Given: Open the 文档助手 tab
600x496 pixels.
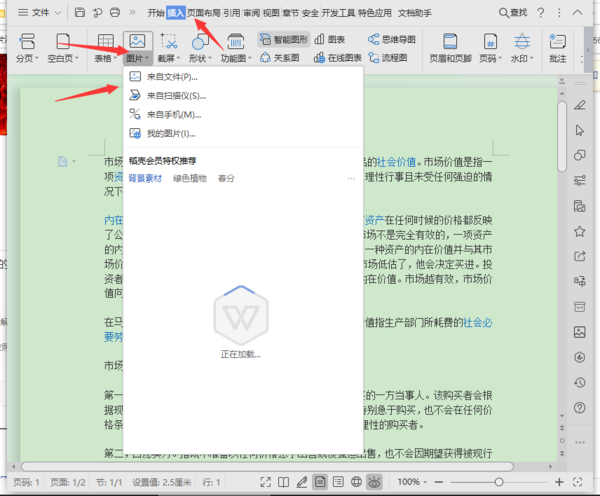Looking at the screenshot, I should 415,13.
